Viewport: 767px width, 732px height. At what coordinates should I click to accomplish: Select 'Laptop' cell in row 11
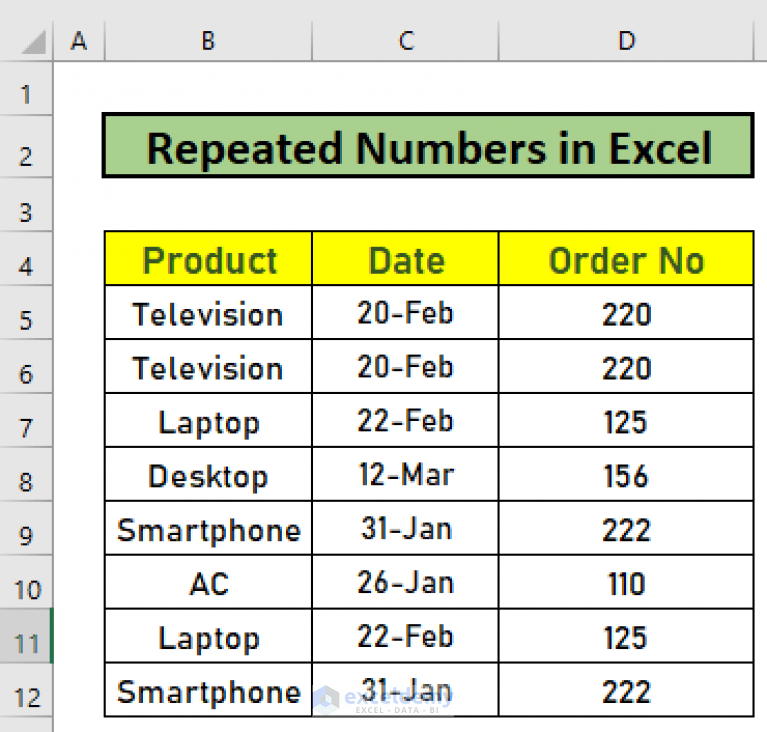point(208,636)
